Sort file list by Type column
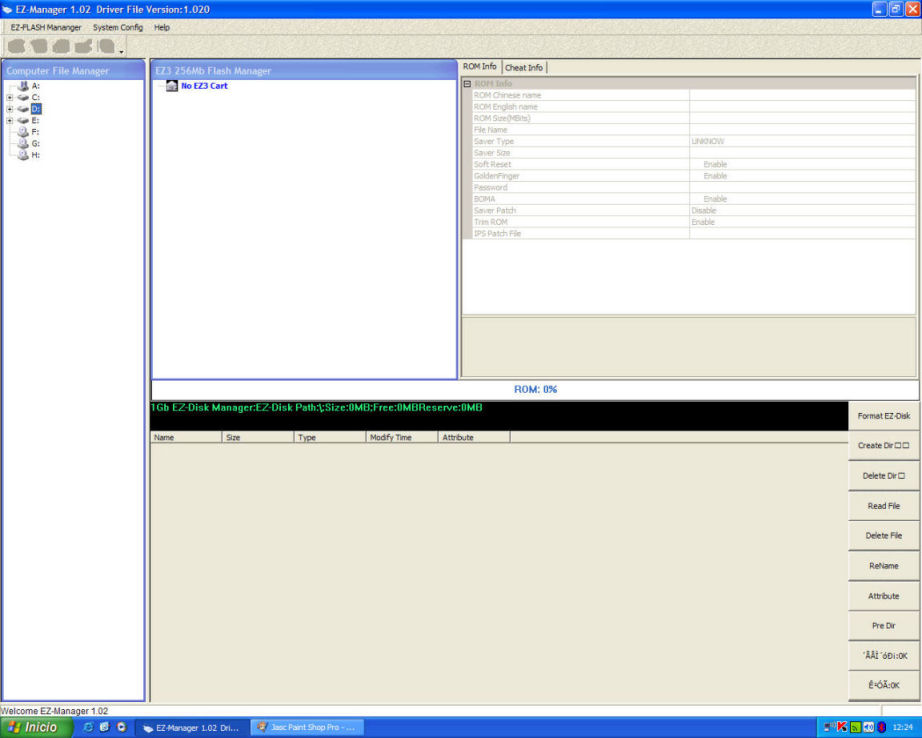This screenshot has width=922, height=738. [x=330, y=438]
